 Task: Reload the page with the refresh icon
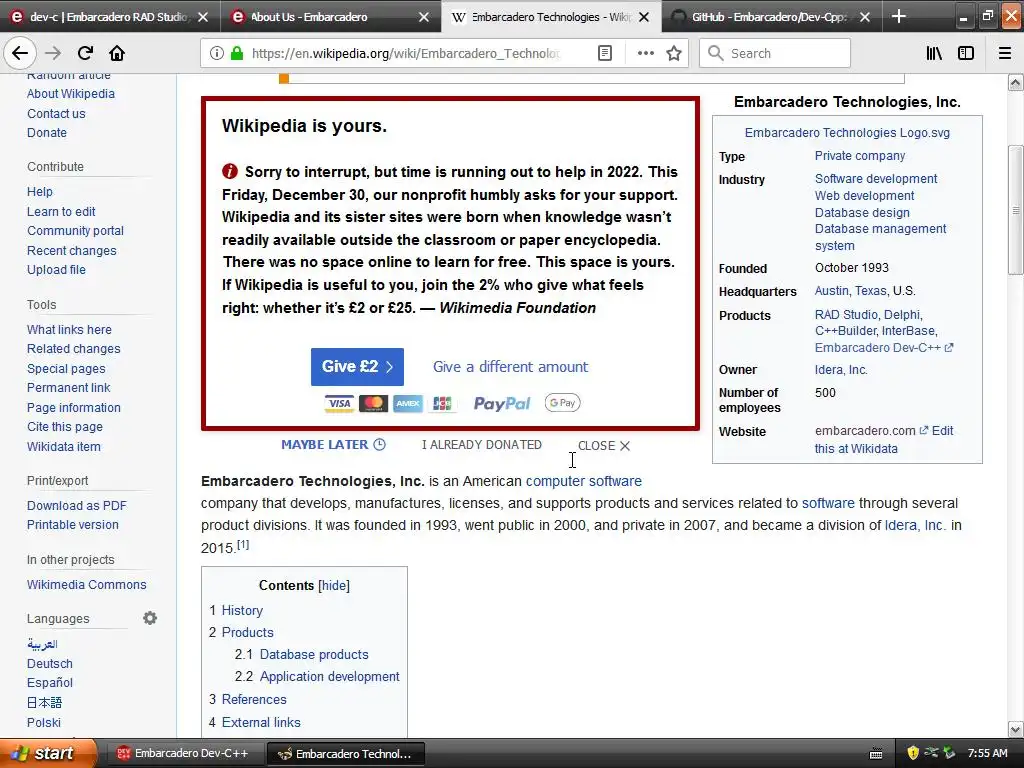click(85, 53)
